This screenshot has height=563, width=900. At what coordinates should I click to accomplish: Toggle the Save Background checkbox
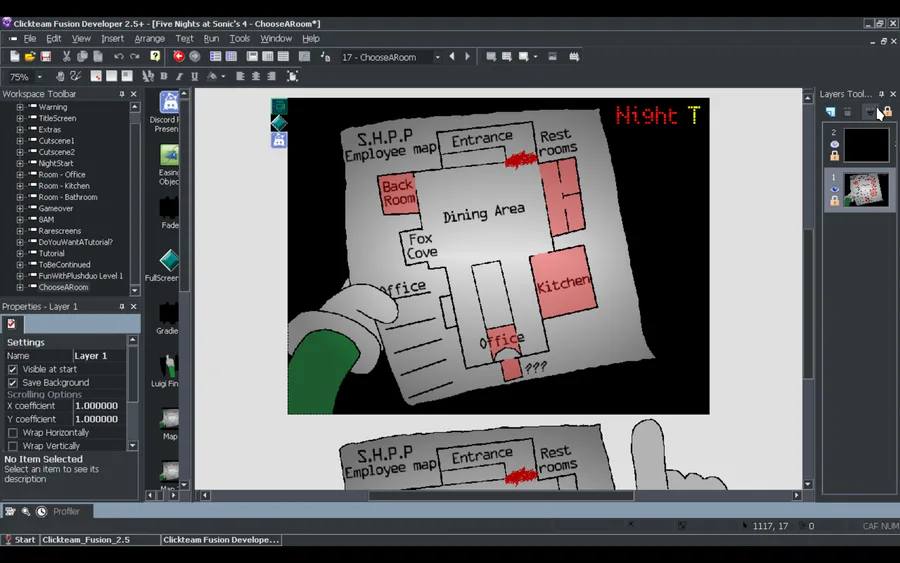pos(13,382)
